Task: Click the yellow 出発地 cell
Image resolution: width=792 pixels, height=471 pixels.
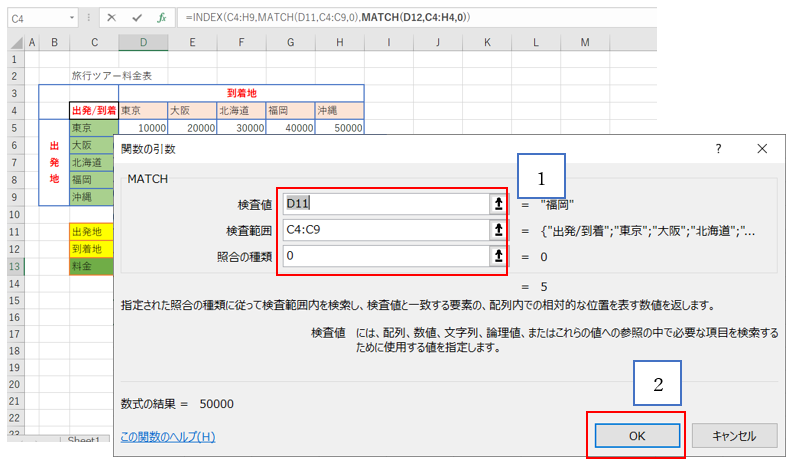Action: coord(93,231)
